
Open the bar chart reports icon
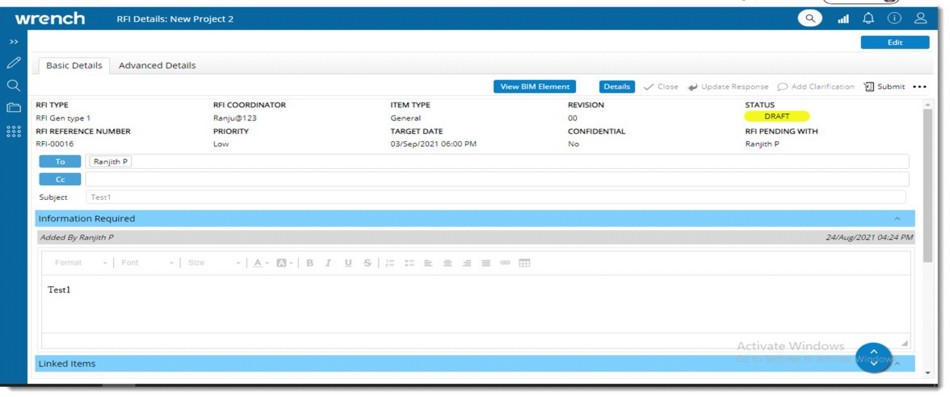tap(843, 19)
